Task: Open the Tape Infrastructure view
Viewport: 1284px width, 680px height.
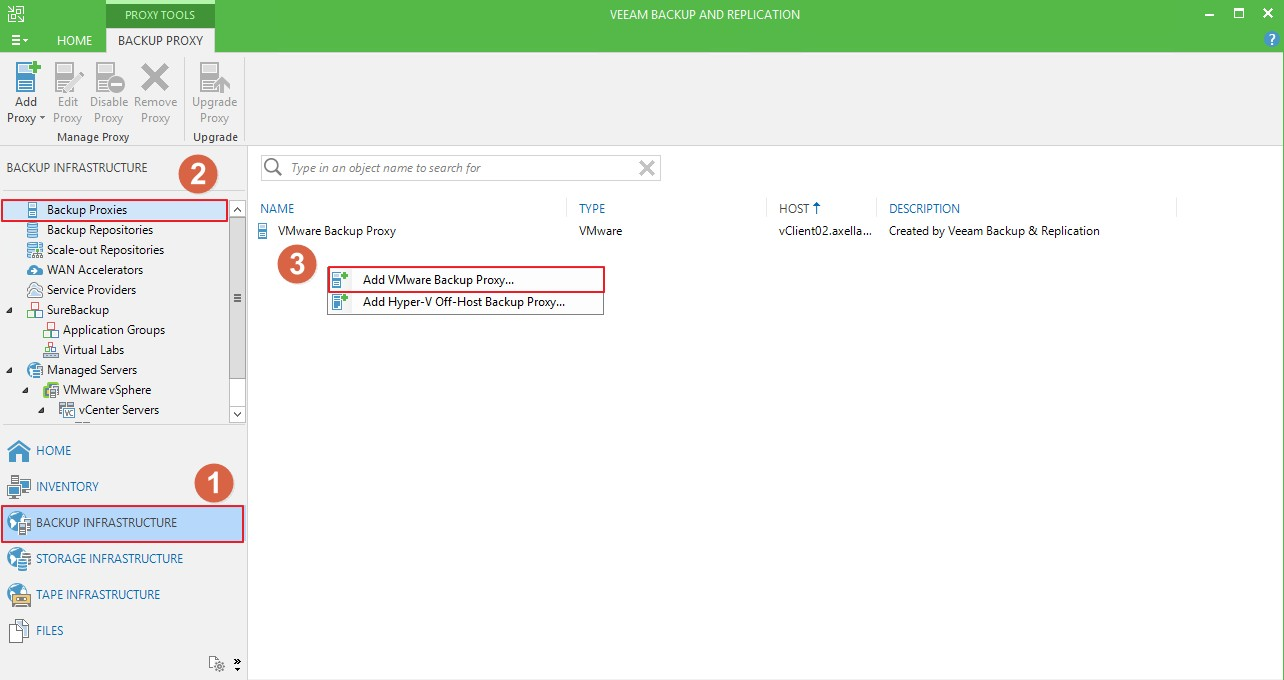Action: (x=98, y=595)
